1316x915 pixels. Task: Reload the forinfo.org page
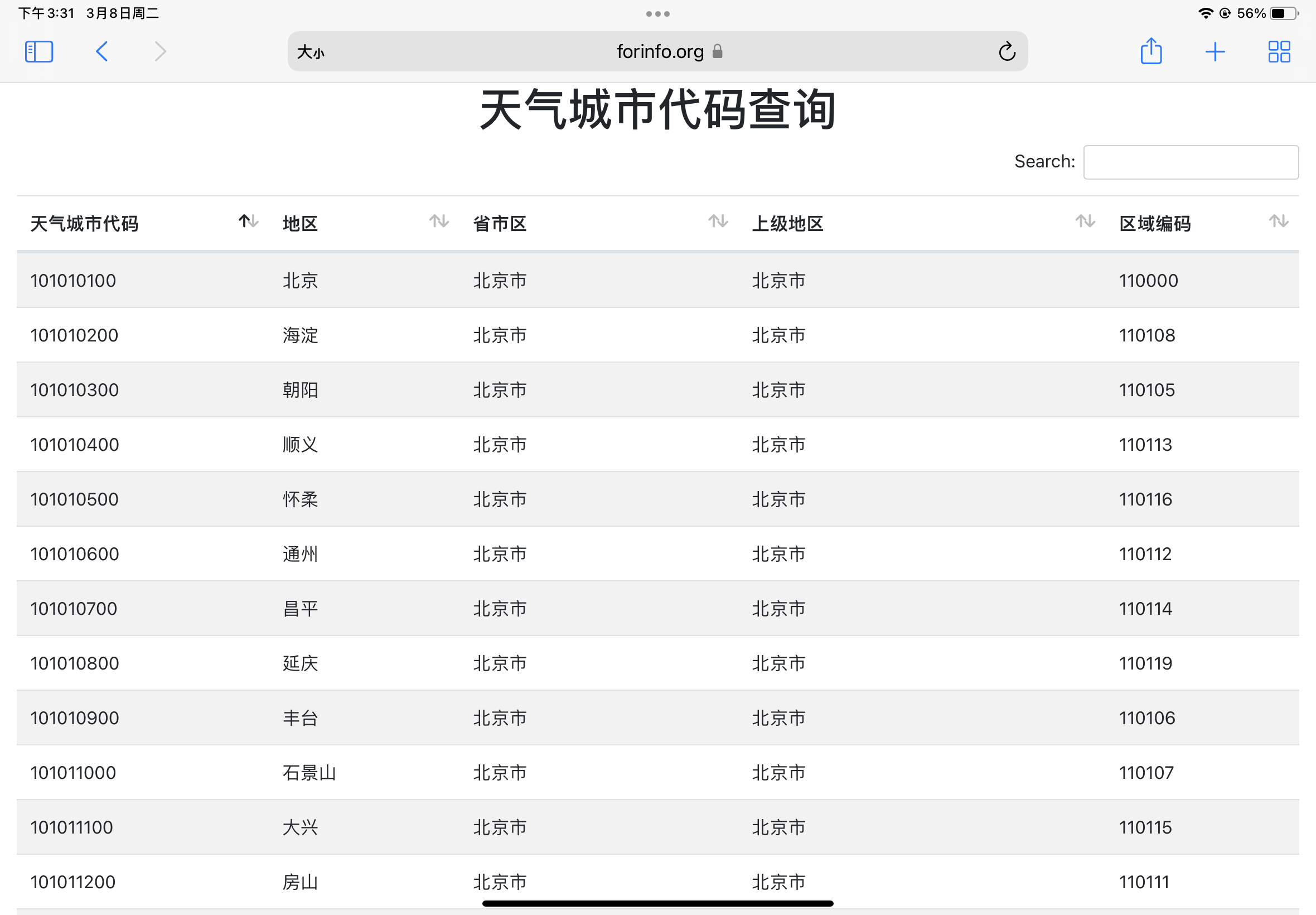click(1007, 51)
